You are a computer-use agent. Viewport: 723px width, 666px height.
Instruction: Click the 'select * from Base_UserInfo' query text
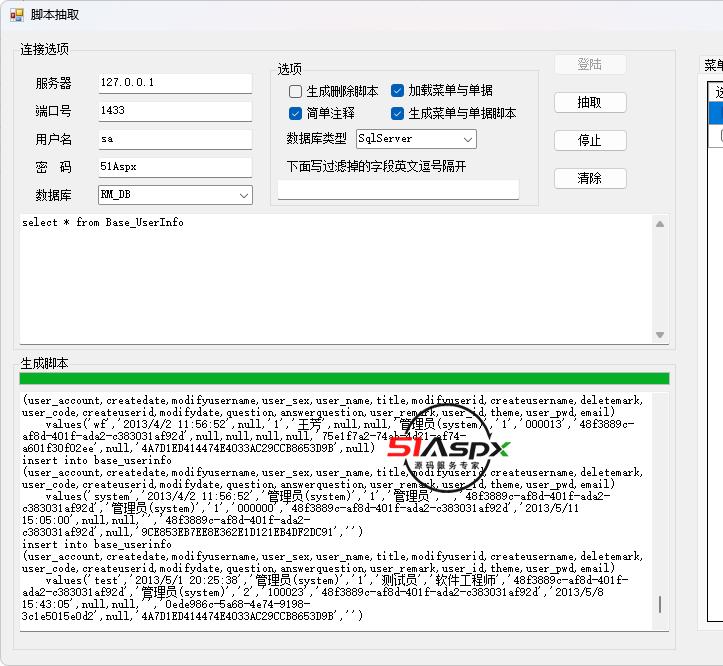click(103, 223)
